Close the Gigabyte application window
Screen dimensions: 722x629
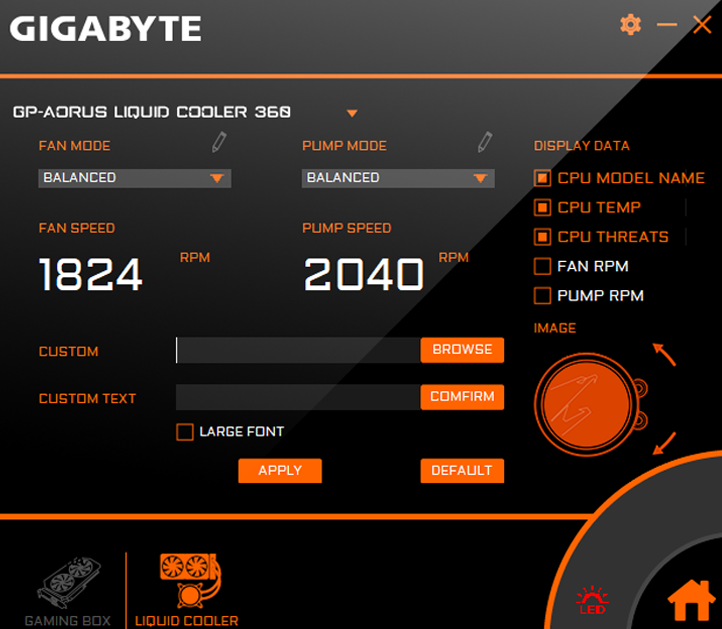click(x=702, y=24)
